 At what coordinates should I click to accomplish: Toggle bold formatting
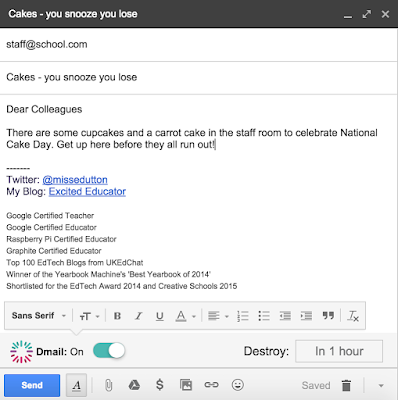pos(117,316)
